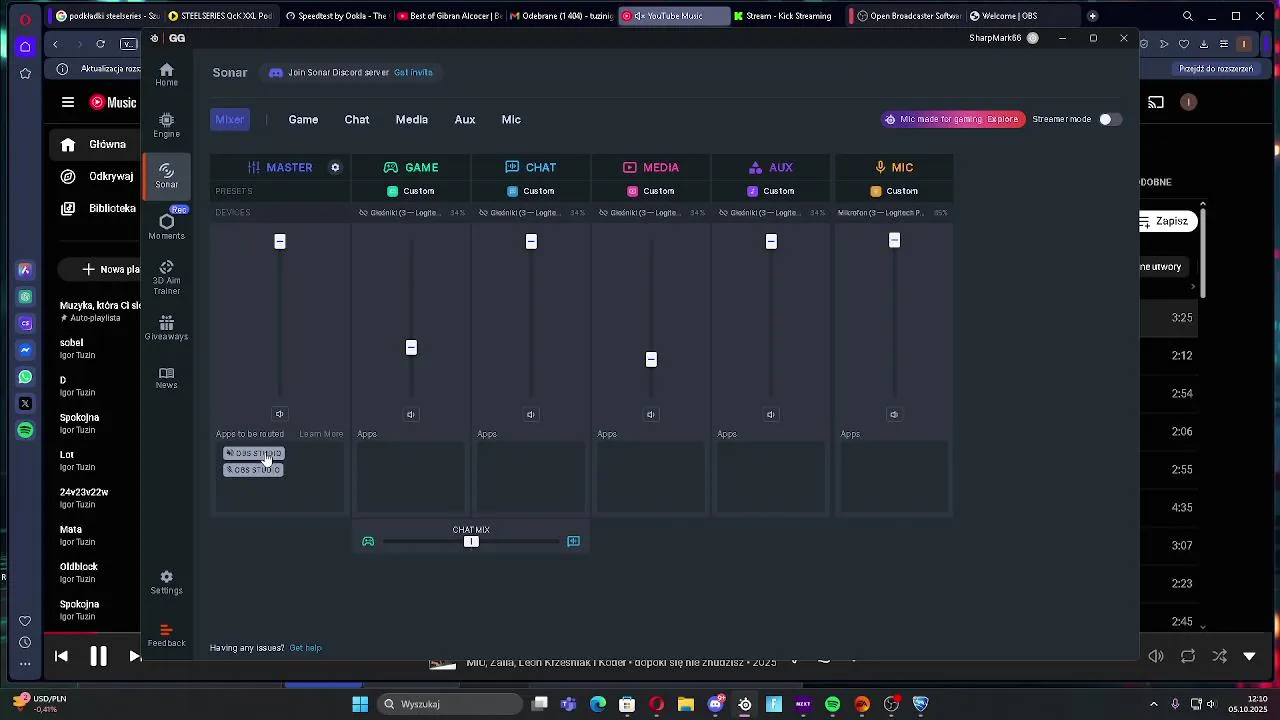Viewport: 1280px width, 720px height.
Task: Open WhatsApp in Opera sidebar
Action: click(25, 377)
